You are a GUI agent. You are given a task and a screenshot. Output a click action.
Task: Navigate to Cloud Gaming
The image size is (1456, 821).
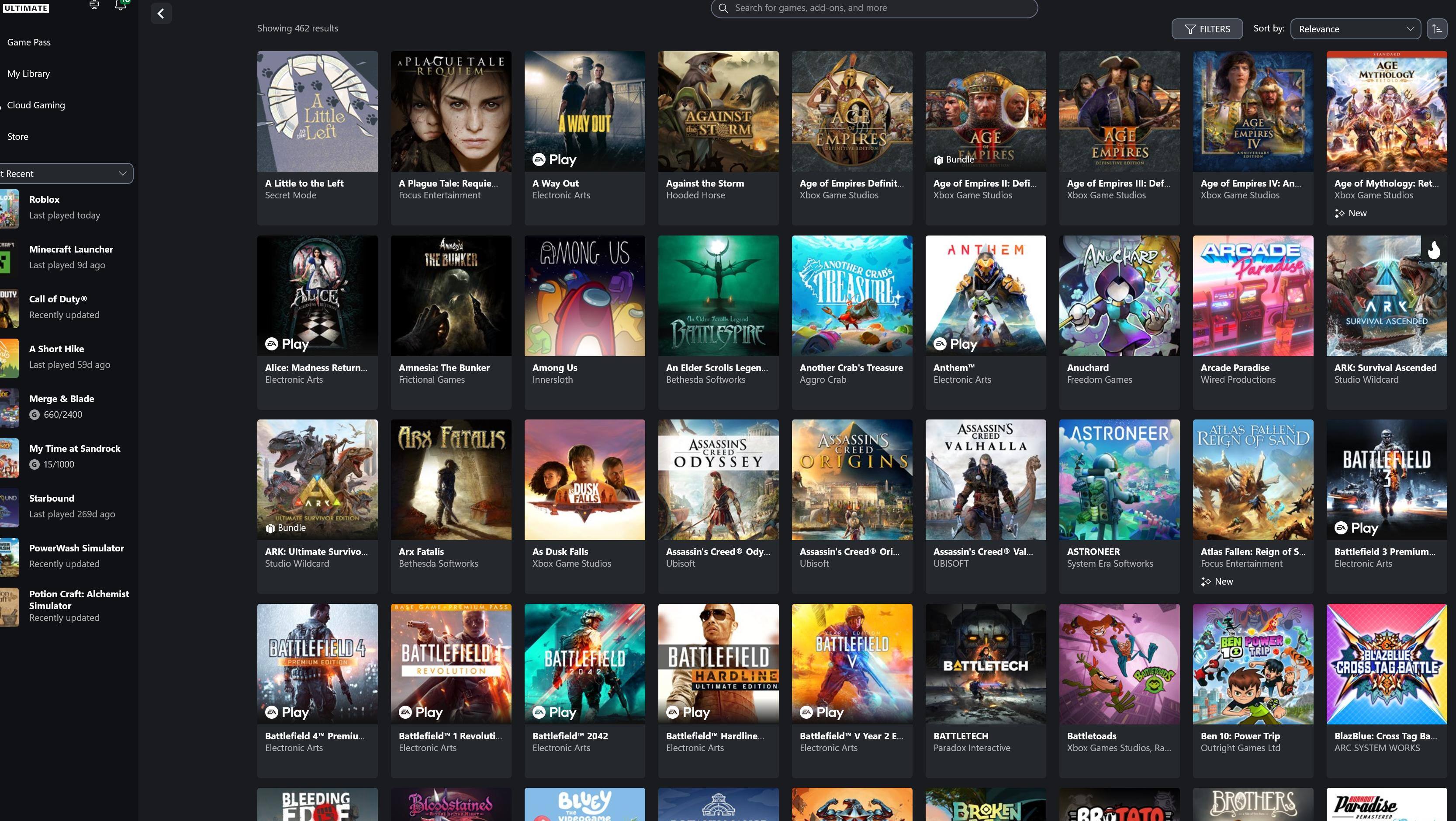coord(36,105)
